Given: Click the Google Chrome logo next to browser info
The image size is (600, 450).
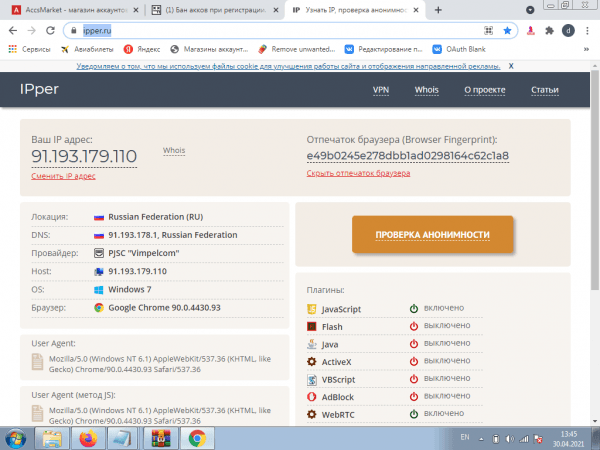Looking at the screenshot, I should click(x=99, y=307).
